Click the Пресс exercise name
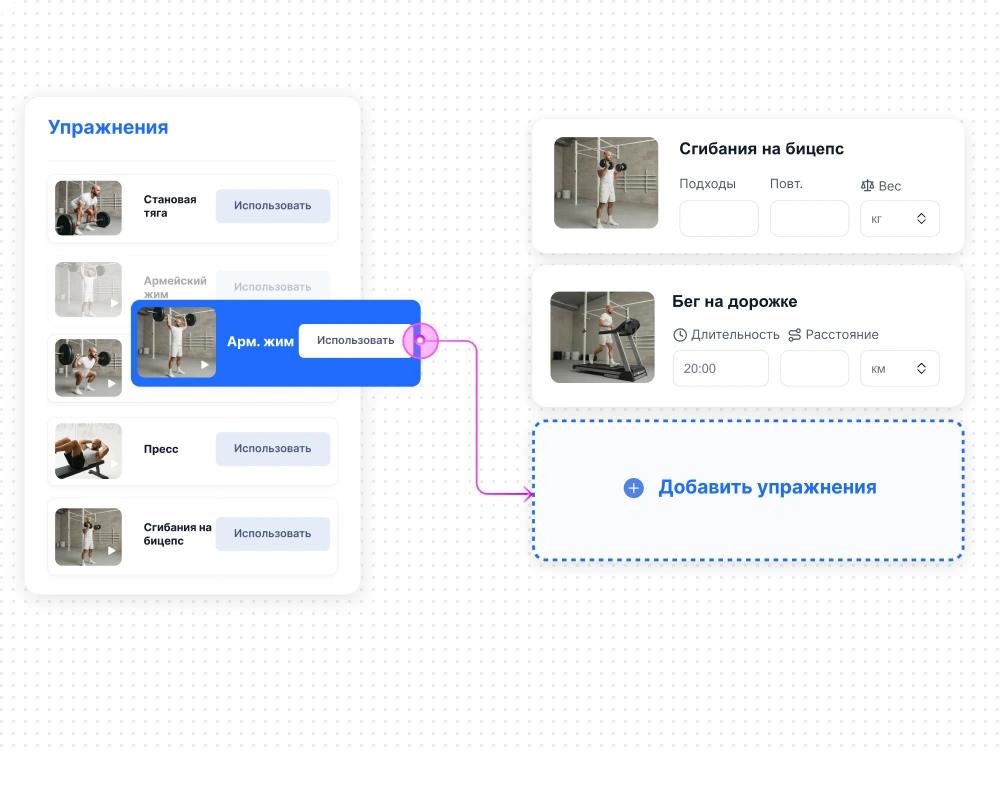 [161, 449]
